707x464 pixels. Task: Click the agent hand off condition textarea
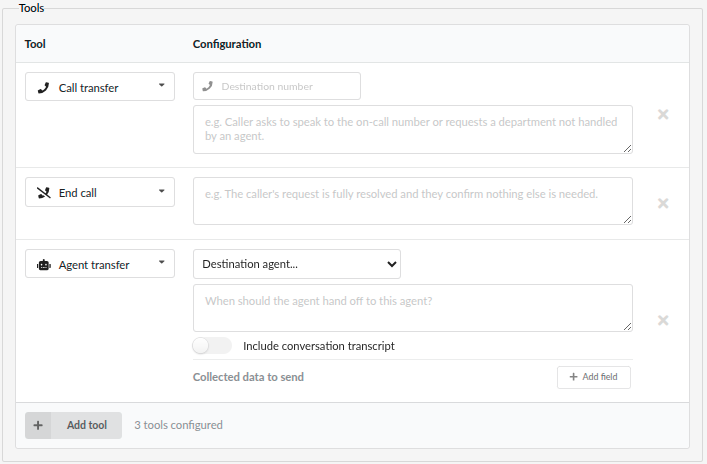pos(413,308)
